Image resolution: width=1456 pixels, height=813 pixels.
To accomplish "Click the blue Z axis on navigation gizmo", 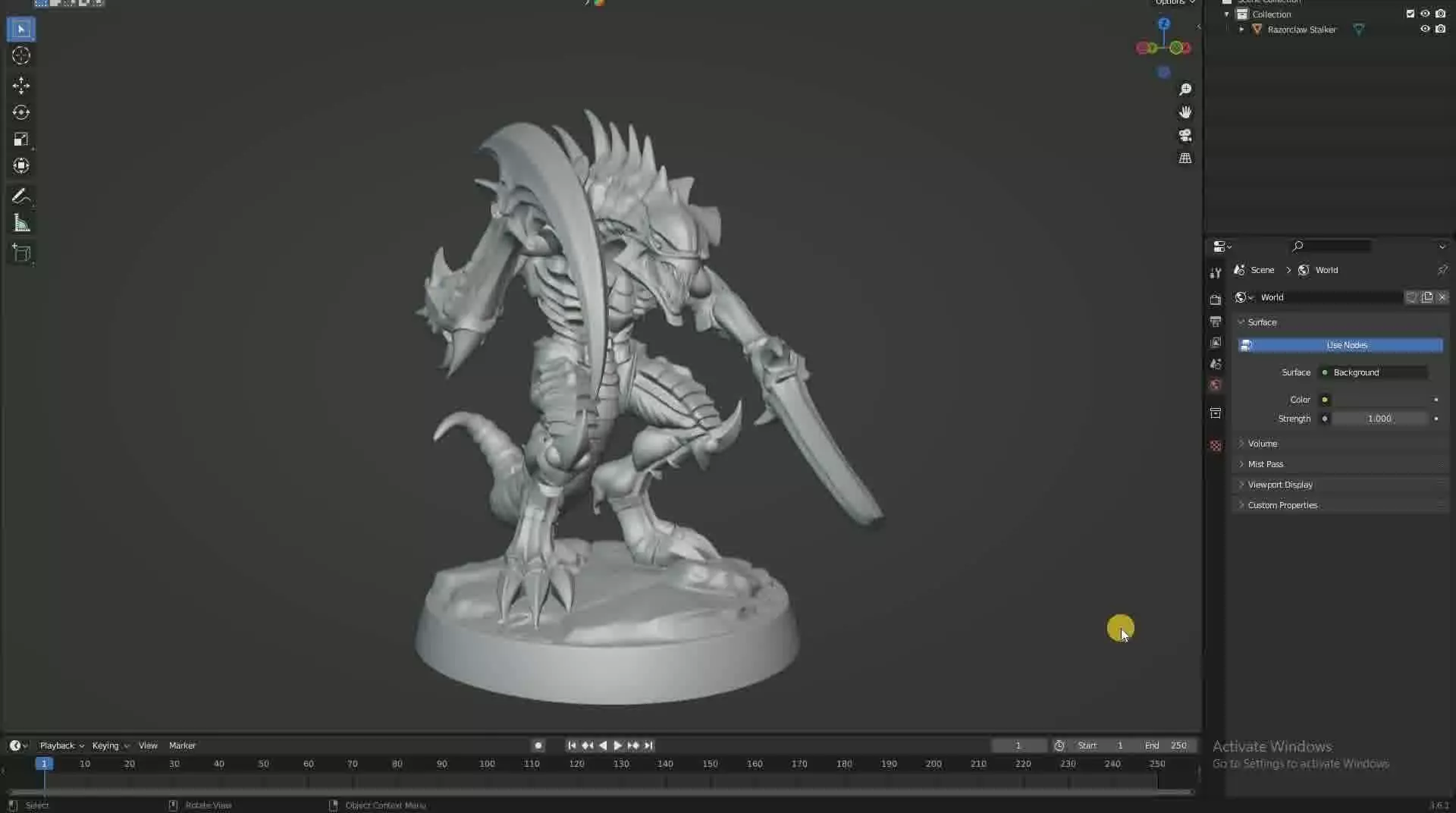I will pyautogui.click(x=1164, y=24).
